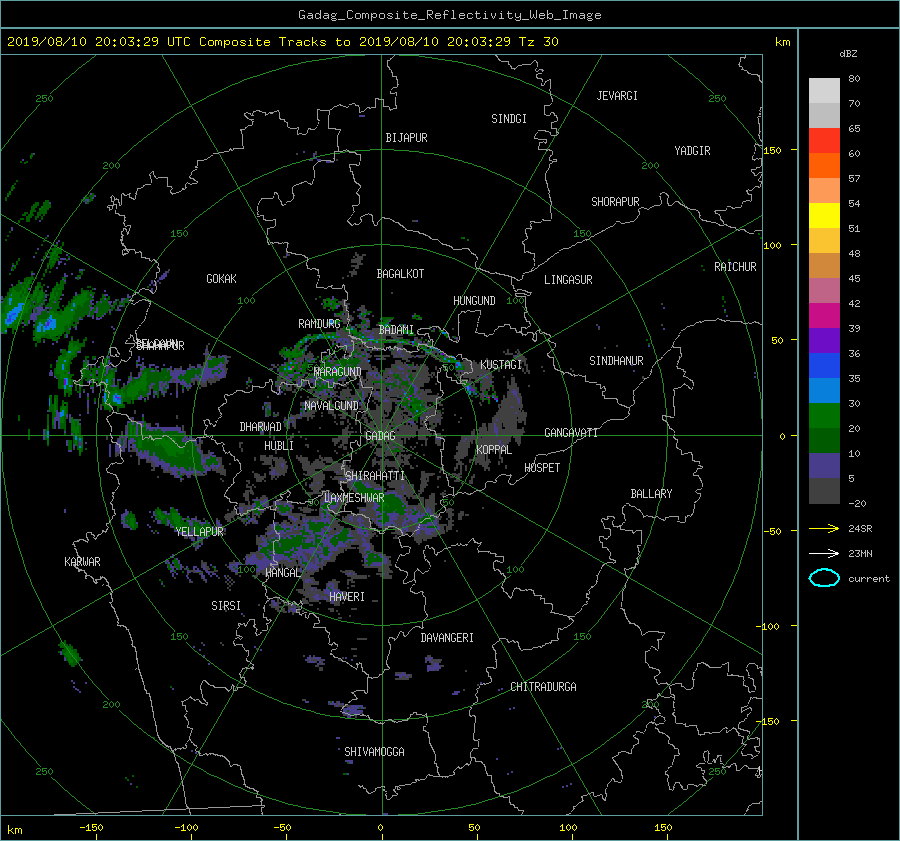Pick the bright green swatch in dBZ legend
900x841 pixels.
point(824,415)
